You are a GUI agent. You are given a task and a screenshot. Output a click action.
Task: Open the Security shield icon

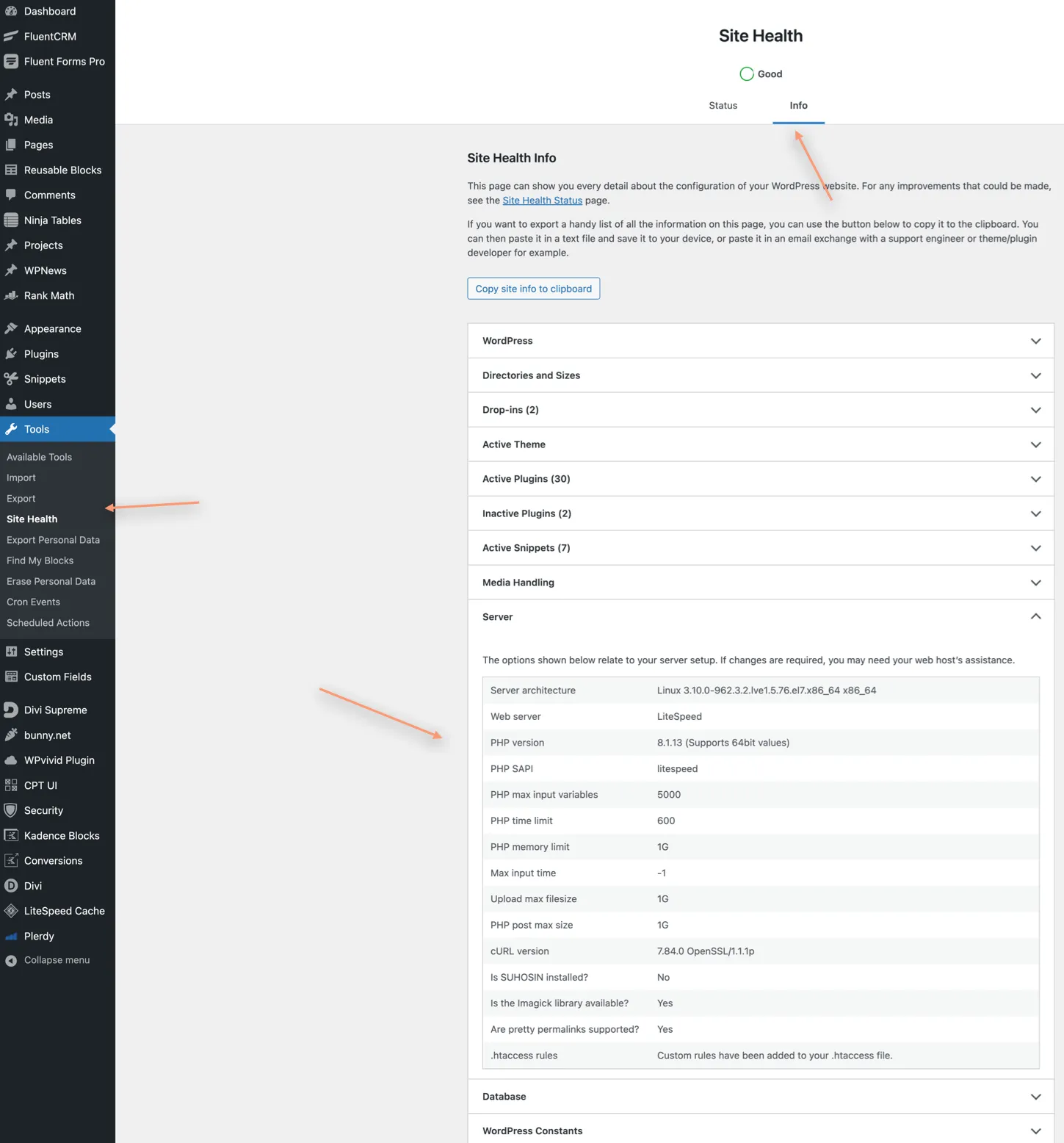click(11, 810)
